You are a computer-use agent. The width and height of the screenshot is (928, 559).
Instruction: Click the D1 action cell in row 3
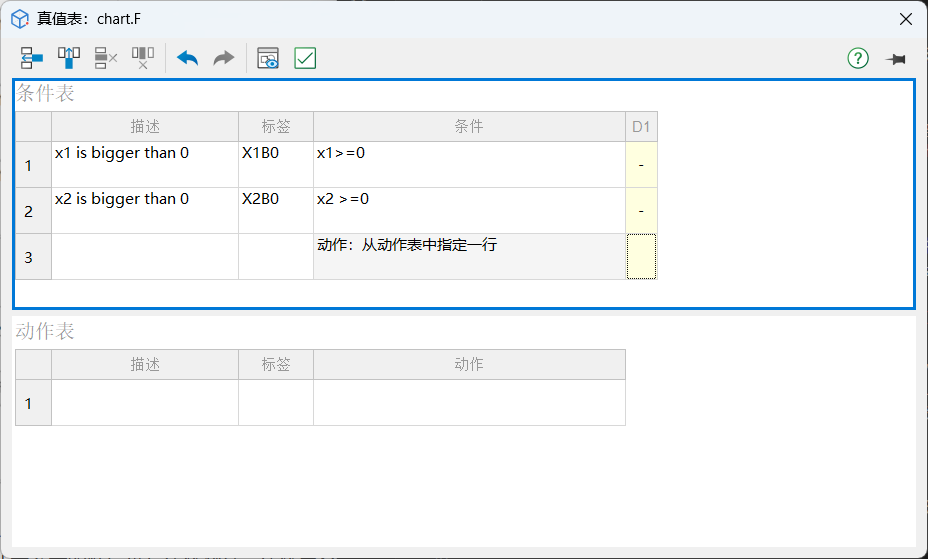click(641, 257)
